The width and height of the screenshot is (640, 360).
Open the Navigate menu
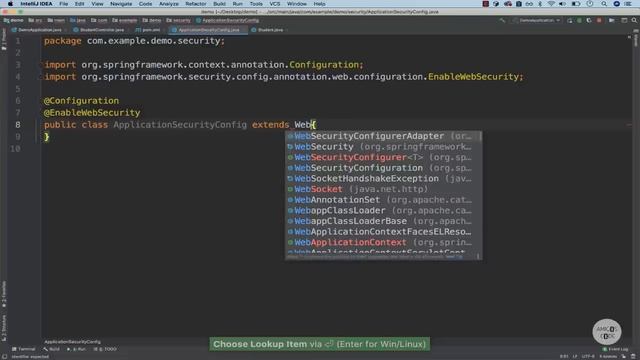(x=121, y=4)
